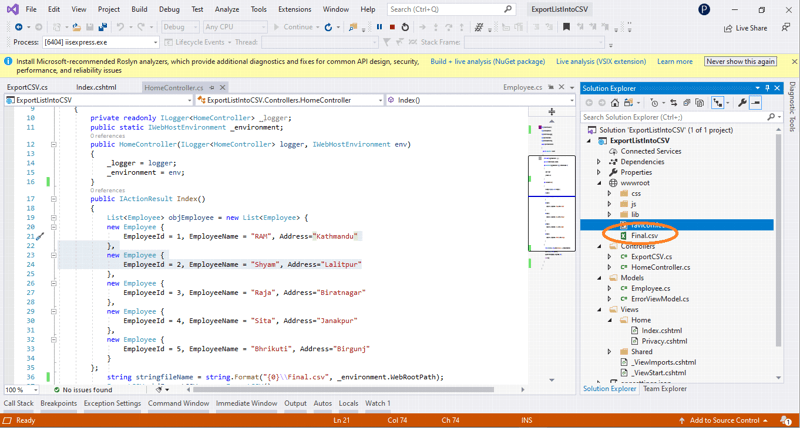This screenshot has height=428, width=800.
Task: Click the notifications bell in the status bar
Action: pos(787,420)
